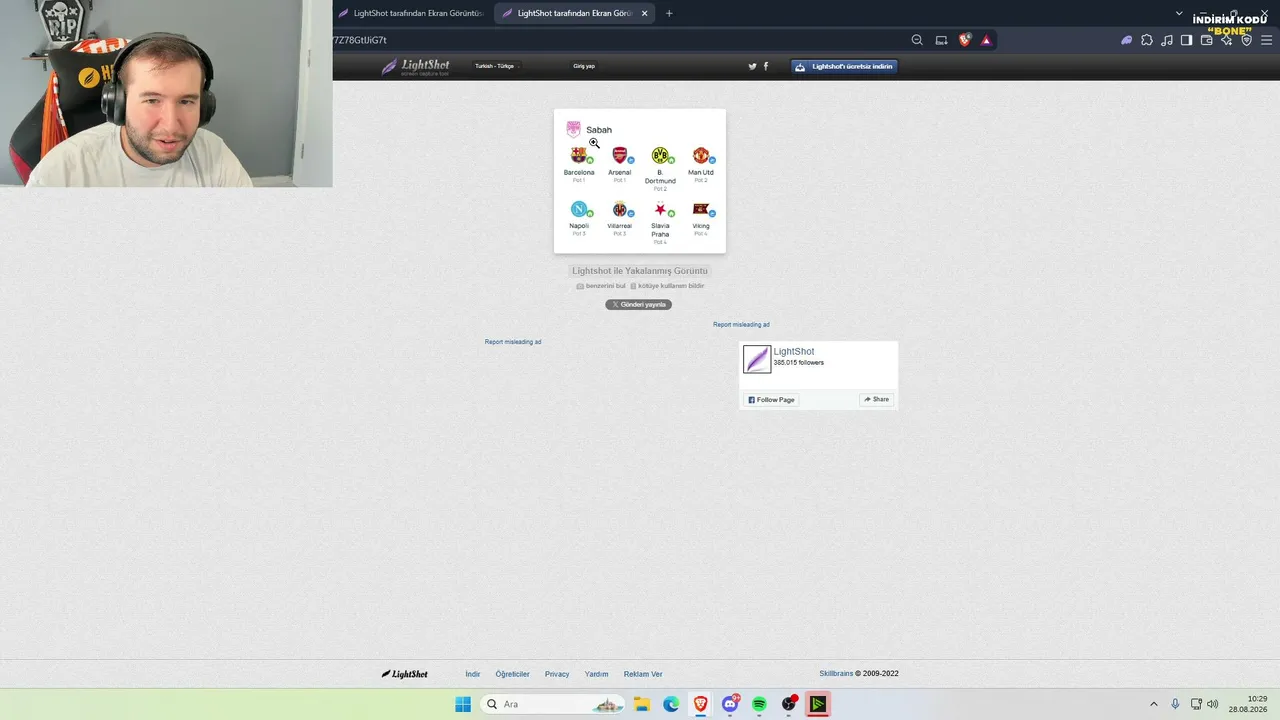Click the Share button in Facebook widget
This screenshot has height=720, width=1280.
[x=876, y=400]
